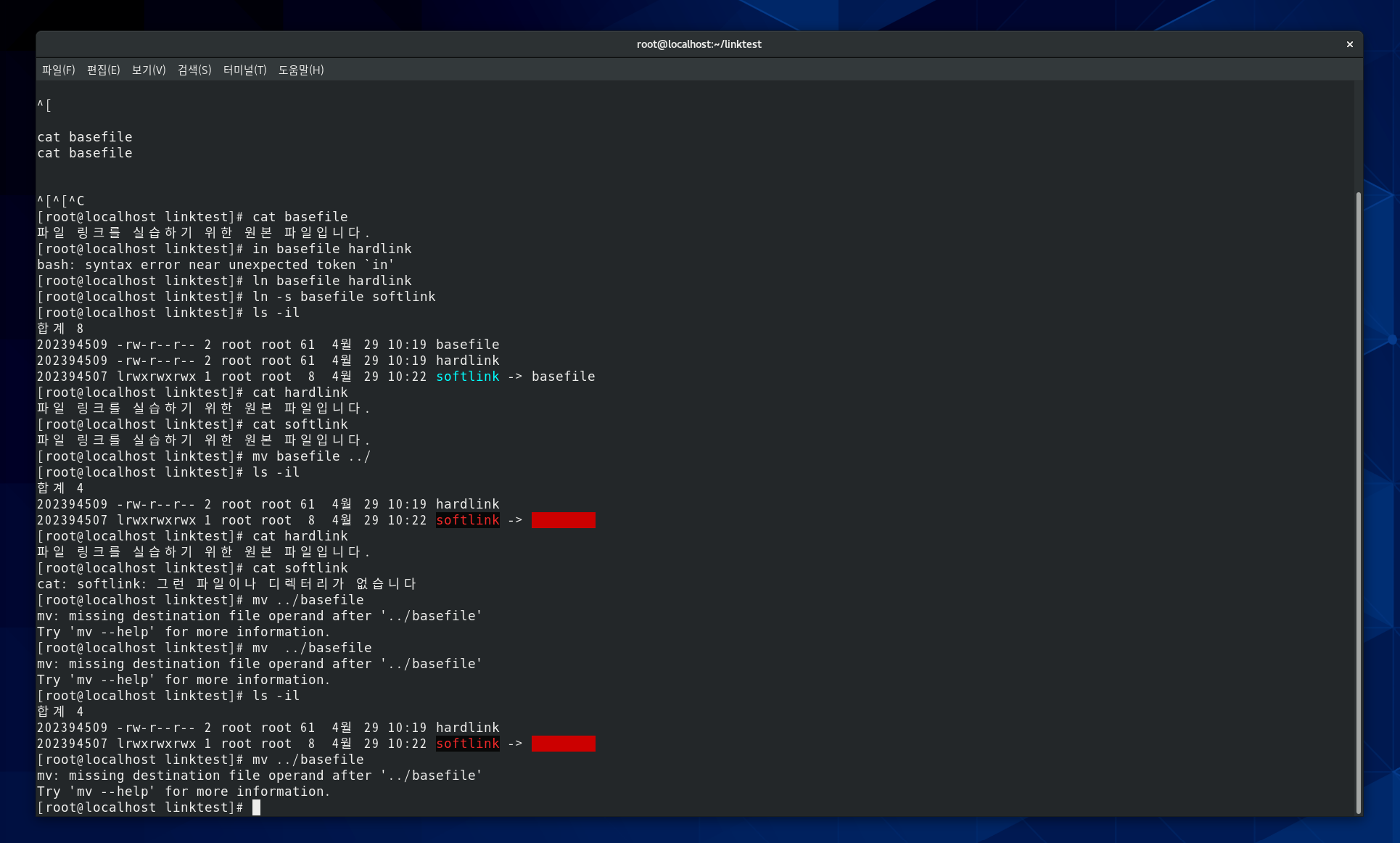Click the first red blocked link target

(x=563, y=520)
